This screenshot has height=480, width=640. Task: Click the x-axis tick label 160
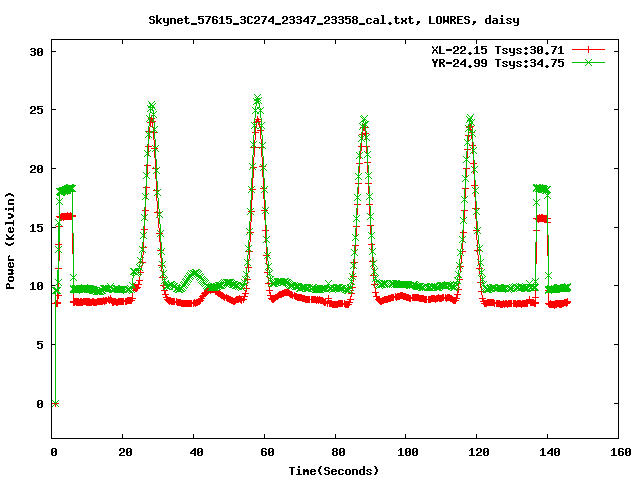(x=621, y=452)
